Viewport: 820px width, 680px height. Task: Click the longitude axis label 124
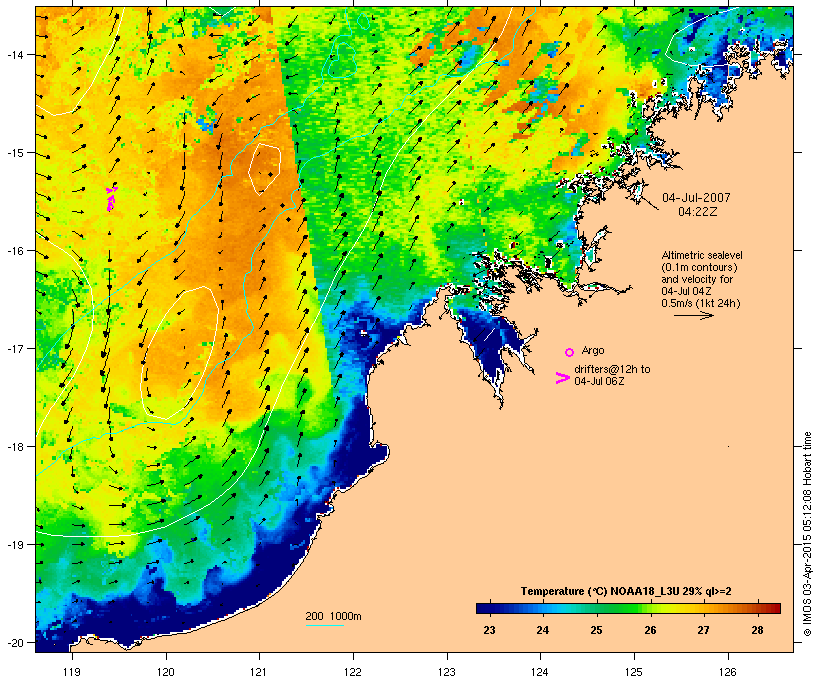(541, 672)
